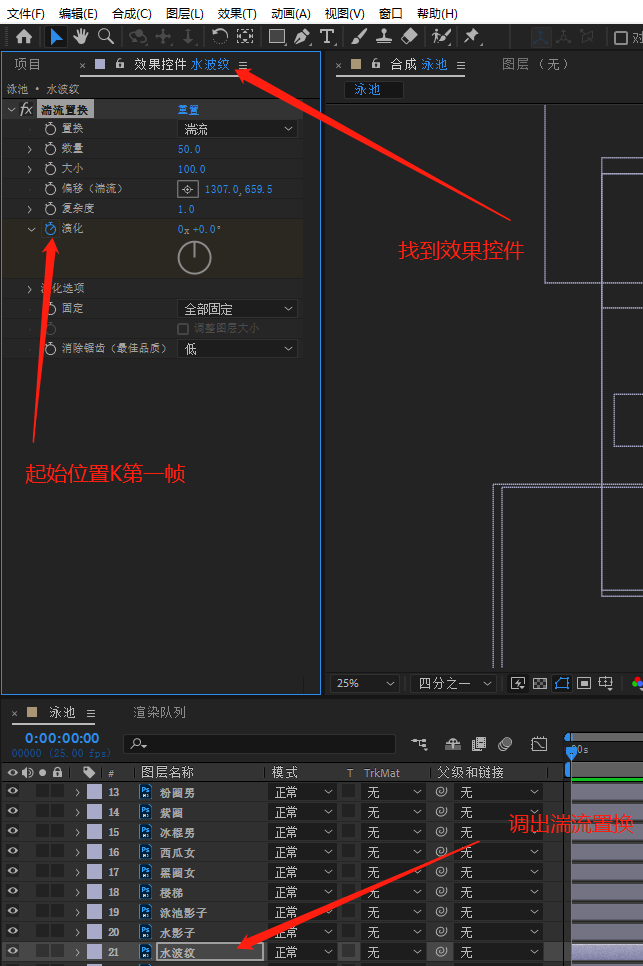The image size is (643, 966).
Task: Open the 动画(A) menu
Action: [291, 13]
